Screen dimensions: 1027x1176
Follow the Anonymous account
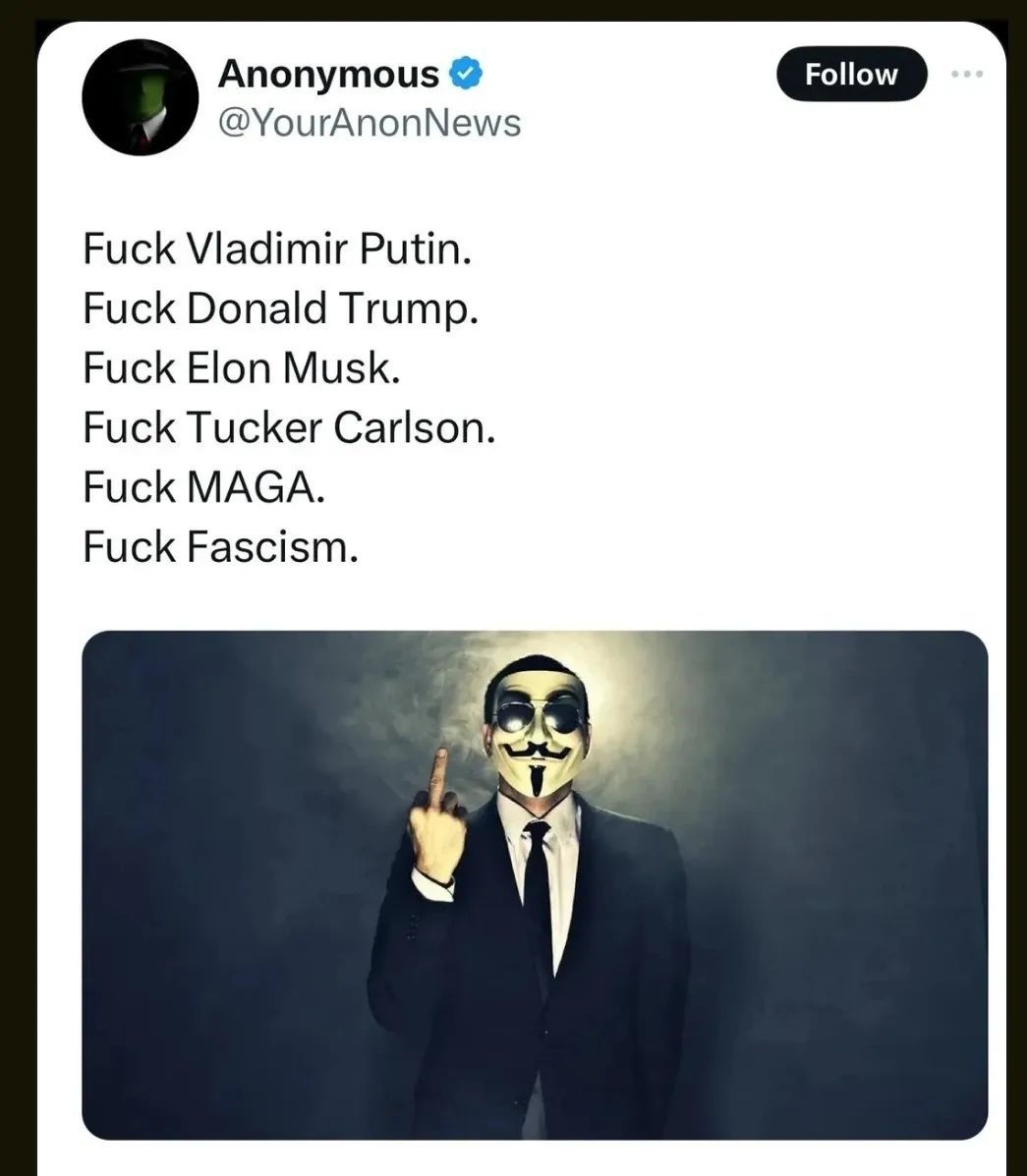(x=851, y=75)
